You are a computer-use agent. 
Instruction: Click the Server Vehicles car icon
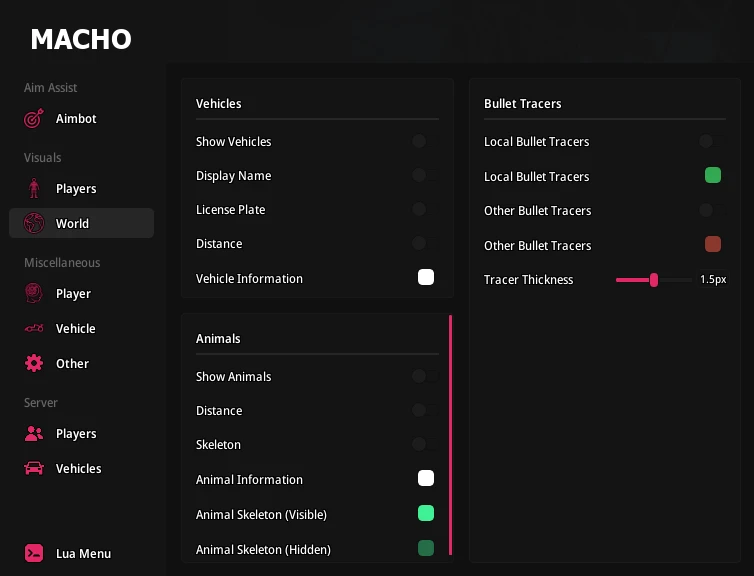34,468
